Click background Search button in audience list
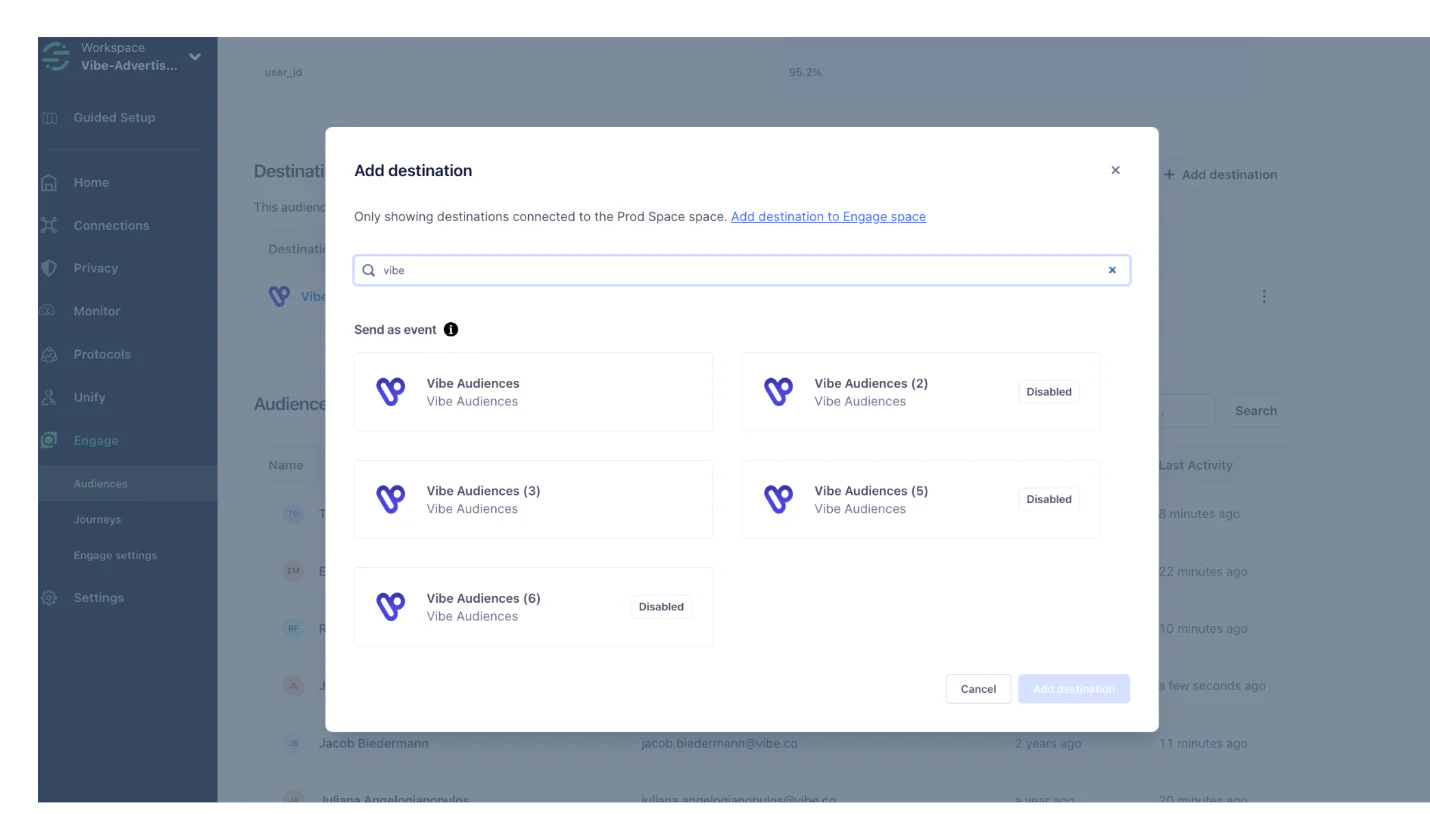This screenshot has height=814, width=1430. pos(1255,411)
